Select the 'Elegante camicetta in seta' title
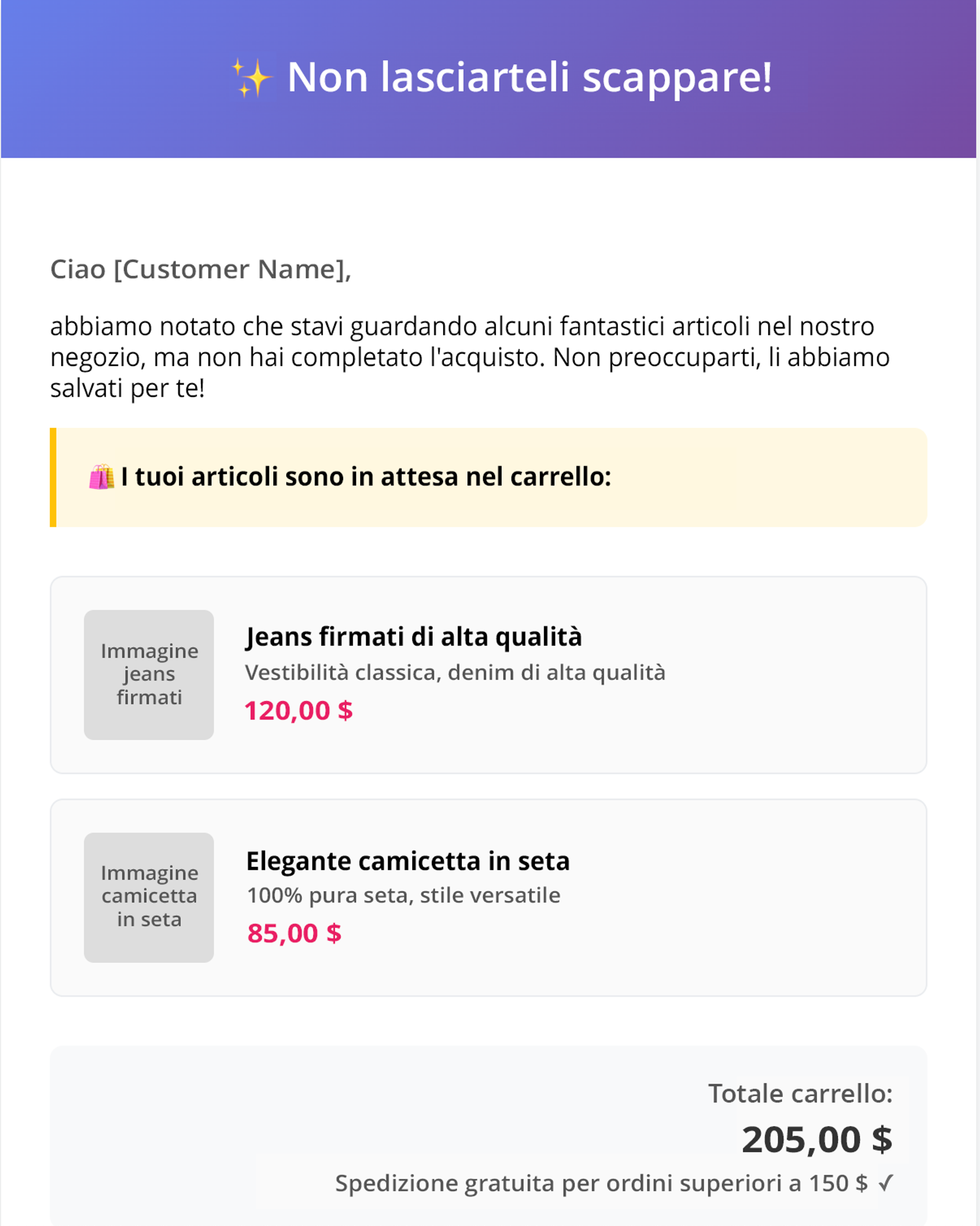The image size is (980, 1226). pyautogui.click(x=408, y=861)
